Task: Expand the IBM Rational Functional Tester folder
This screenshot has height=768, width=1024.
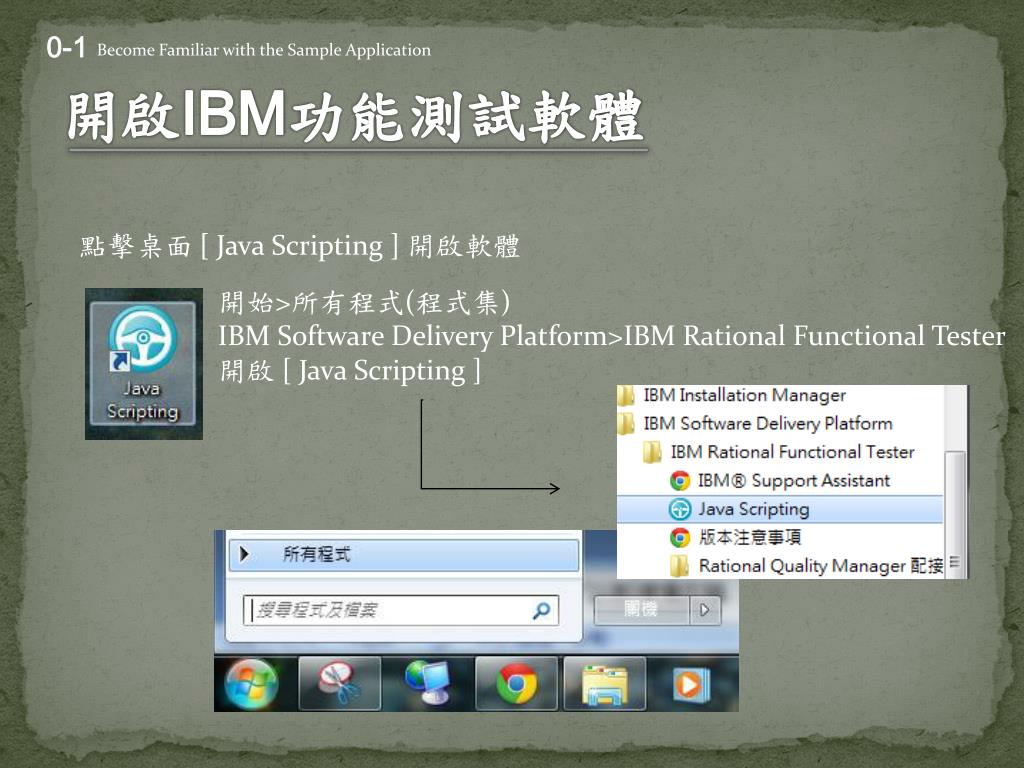Action: (x=780, y=452)
